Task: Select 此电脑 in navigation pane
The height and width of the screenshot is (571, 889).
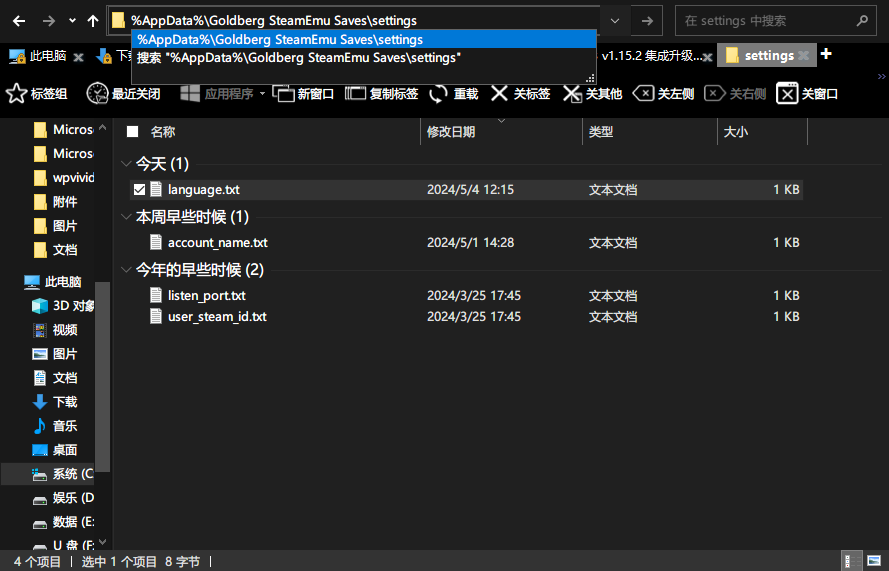Action: point(53,282)
